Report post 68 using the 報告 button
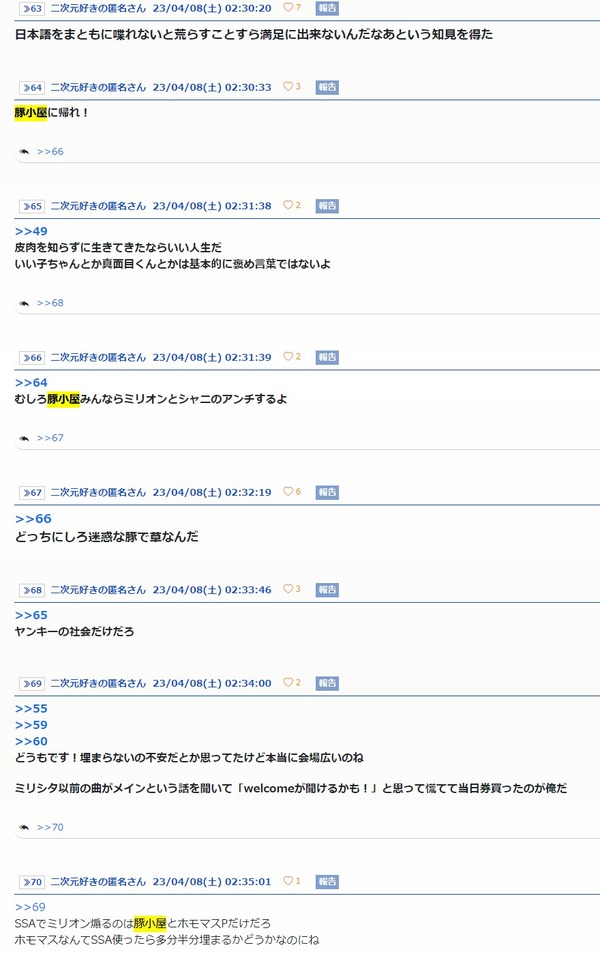The image size is (600, 954). (x=327, y=590)
